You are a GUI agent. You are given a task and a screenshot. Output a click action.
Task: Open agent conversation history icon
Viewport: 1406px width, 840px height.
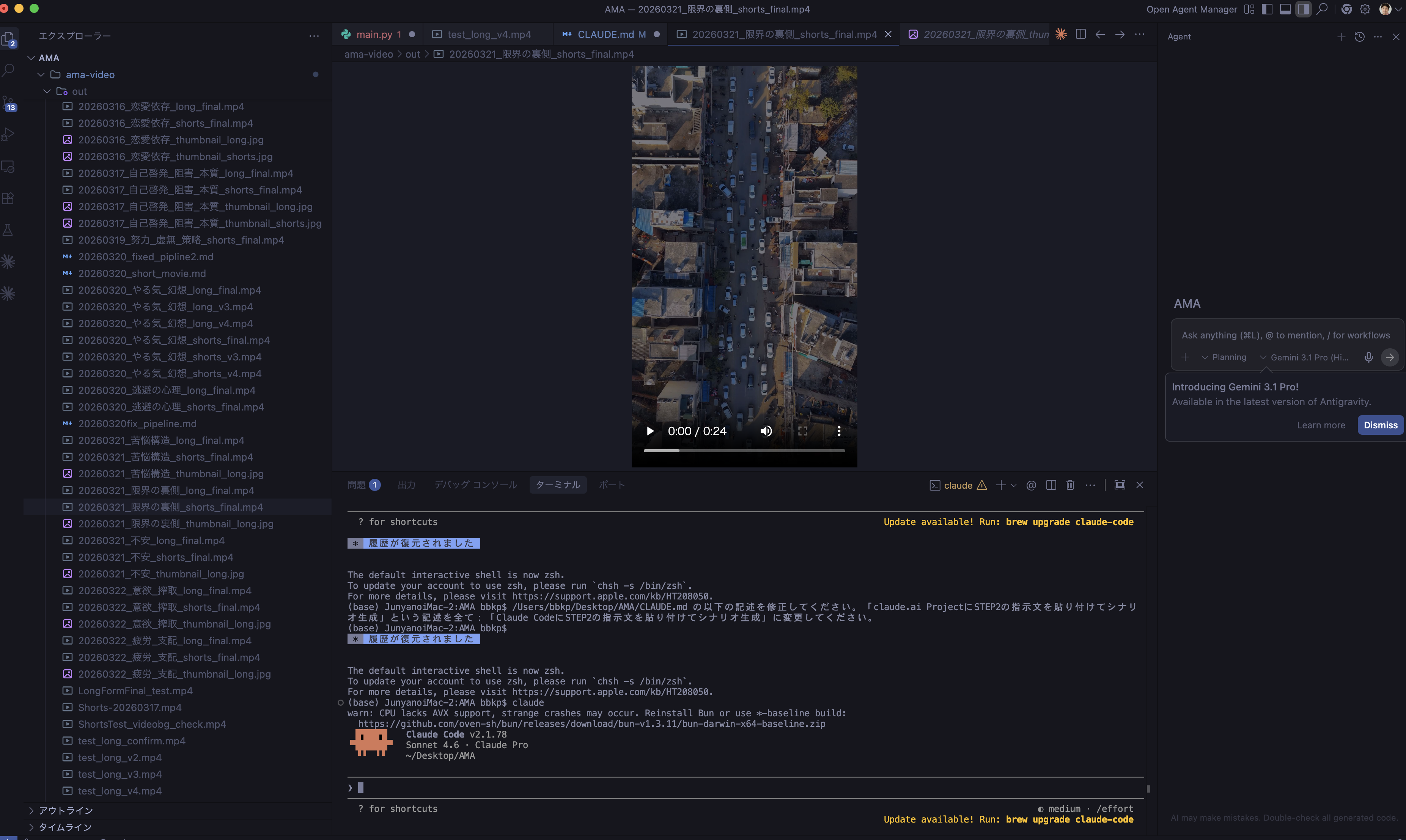click(x=1359, y=37)
